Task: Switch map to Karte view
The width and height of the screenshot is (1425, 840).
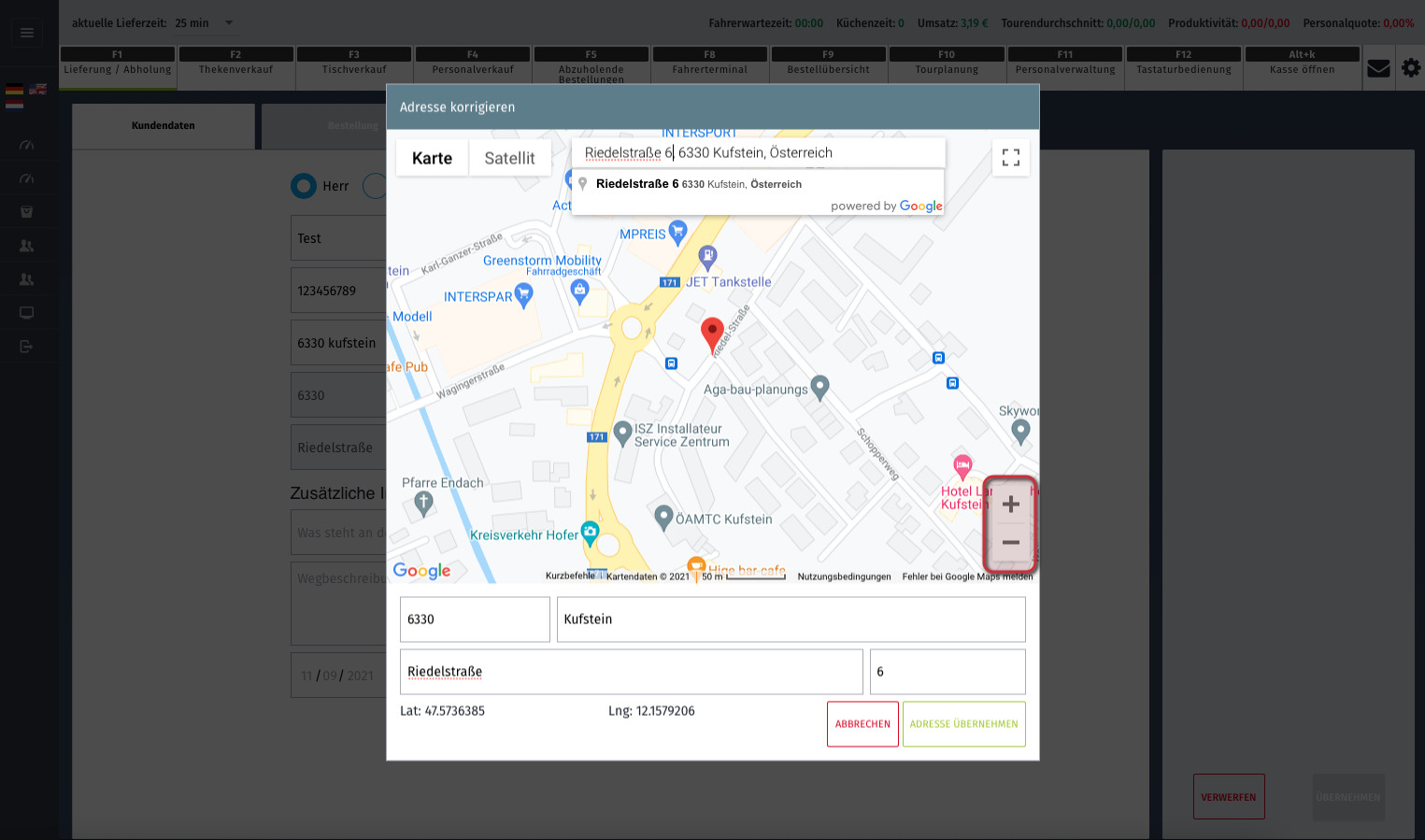Action: click(432, 158)
